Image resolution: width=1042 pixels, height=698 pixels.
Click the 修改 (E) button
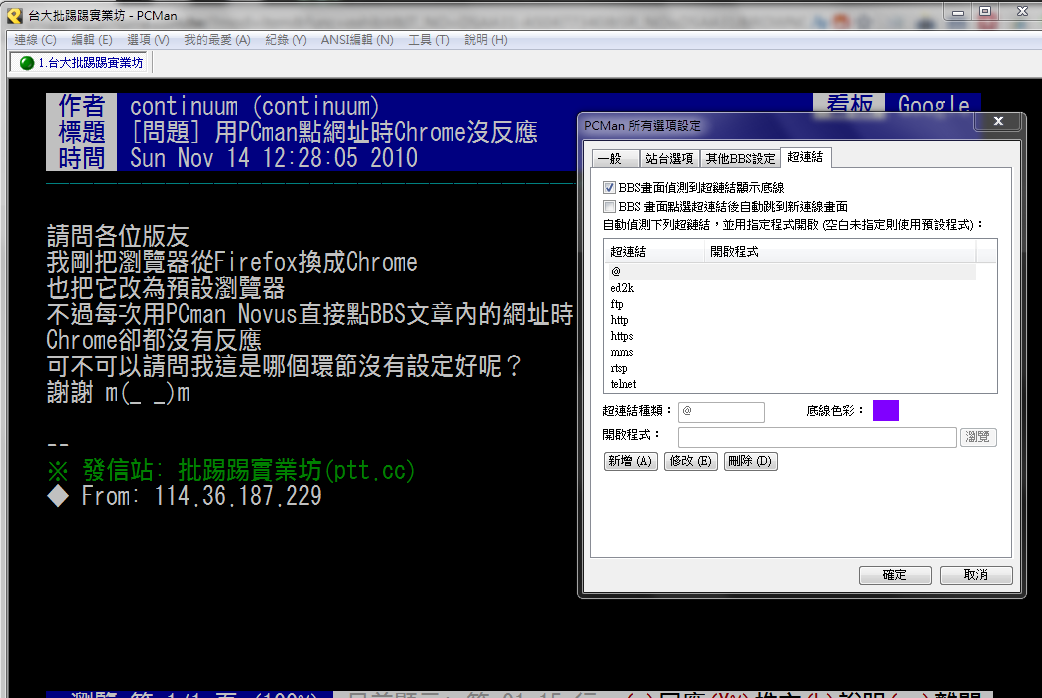(691, 461)
